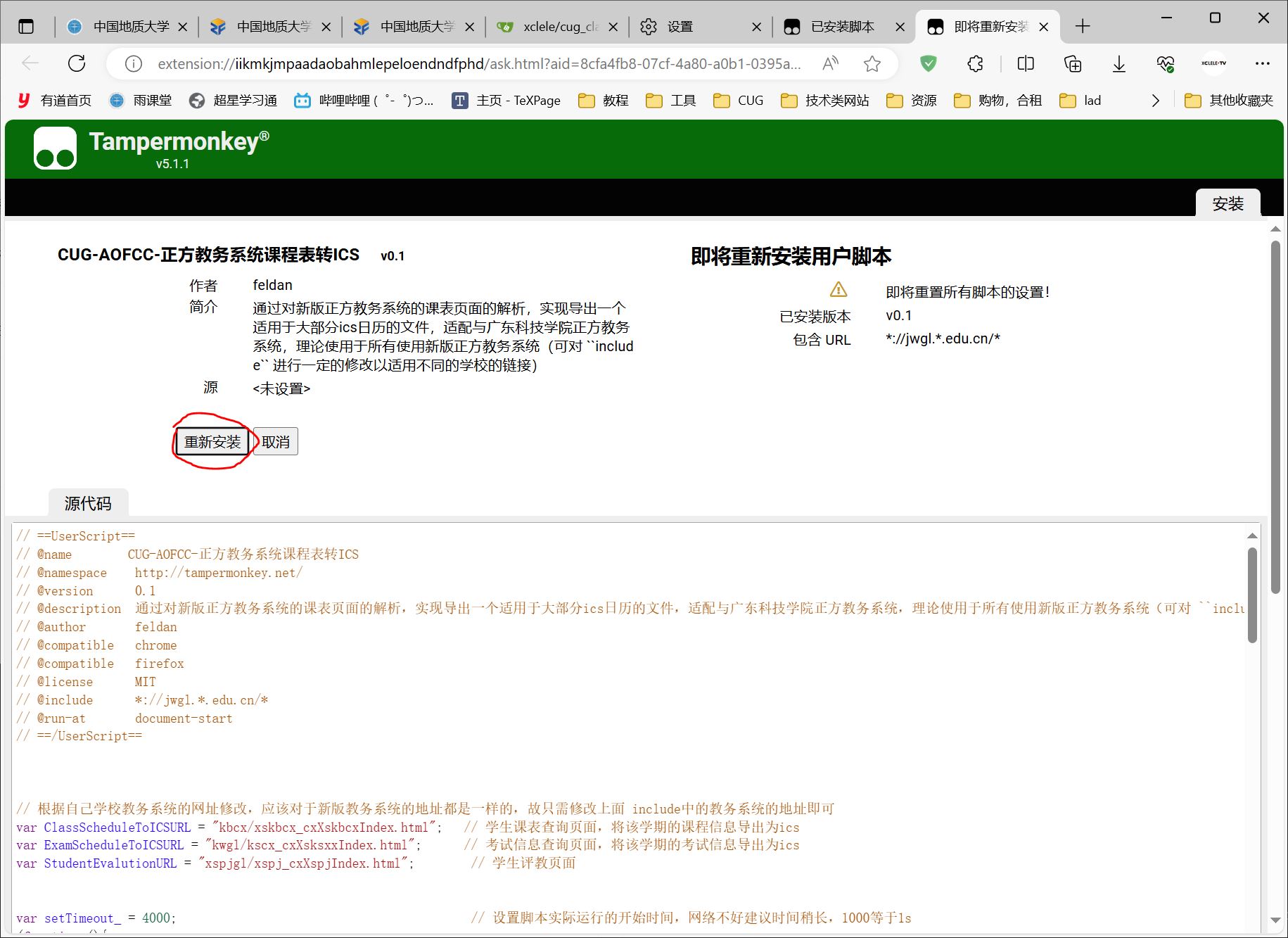Add this page to favorites star
Image resolution: width=1288 pixels, height=938 pixels.
click(x=872, y=64)
